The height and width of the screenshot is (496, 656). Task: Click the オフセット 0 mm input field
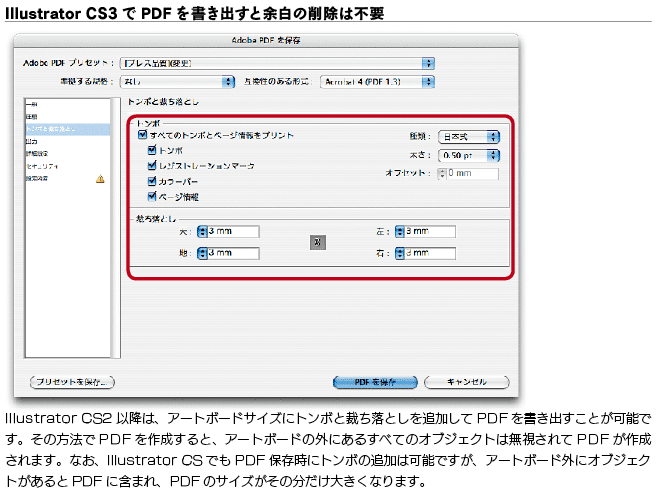pyautogui.click(x=473, y=174)
